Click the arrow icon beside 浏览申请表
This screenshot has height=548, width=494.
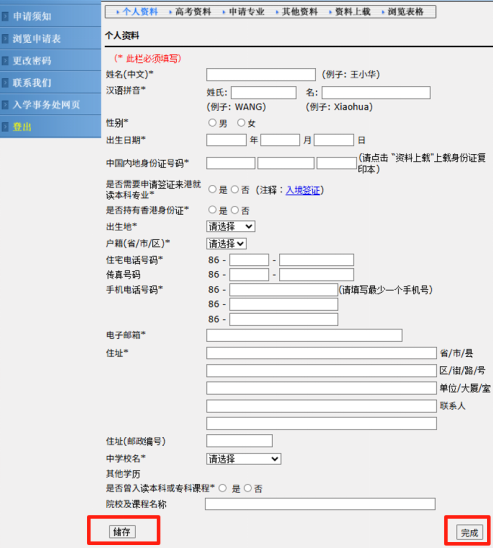(5, 38)
